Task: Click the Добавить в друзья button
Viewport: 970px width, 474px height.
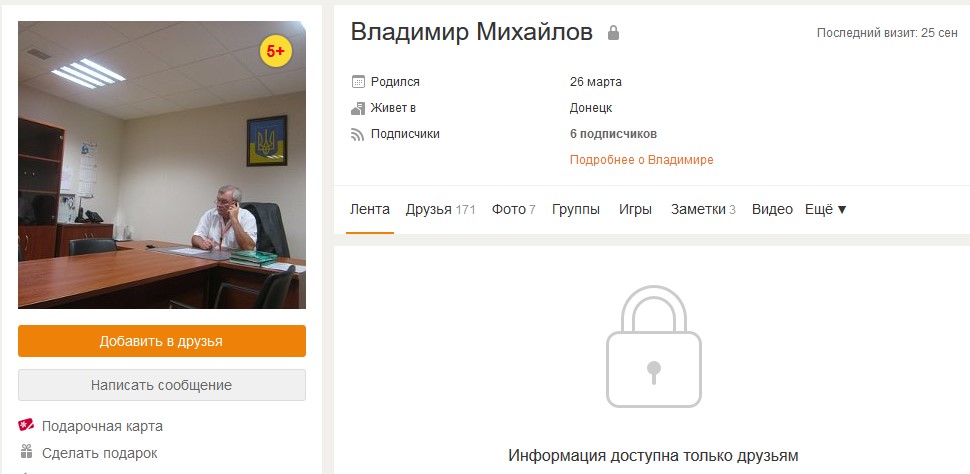Action: click(161, 341)
